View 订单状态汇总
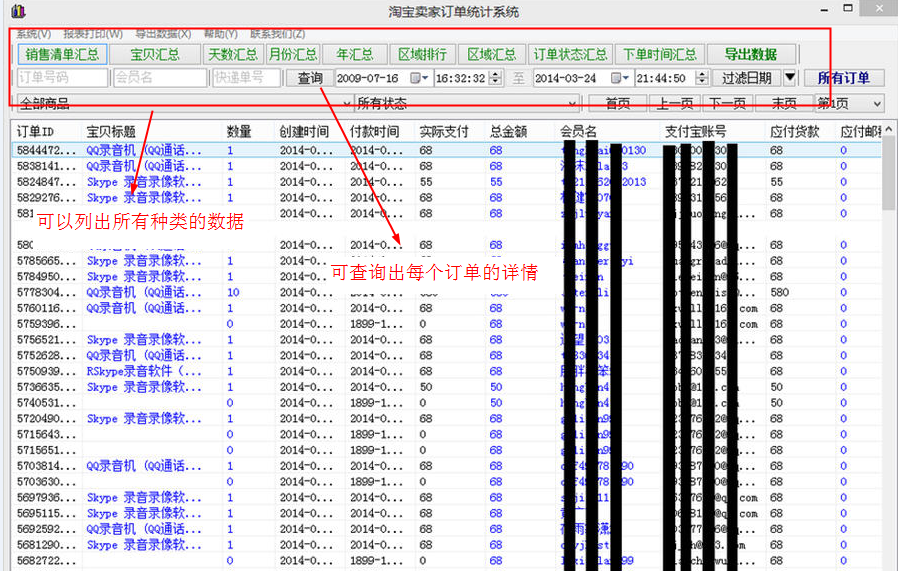The width and height of the screenshot is (898, 571). (x=570, y=54)
